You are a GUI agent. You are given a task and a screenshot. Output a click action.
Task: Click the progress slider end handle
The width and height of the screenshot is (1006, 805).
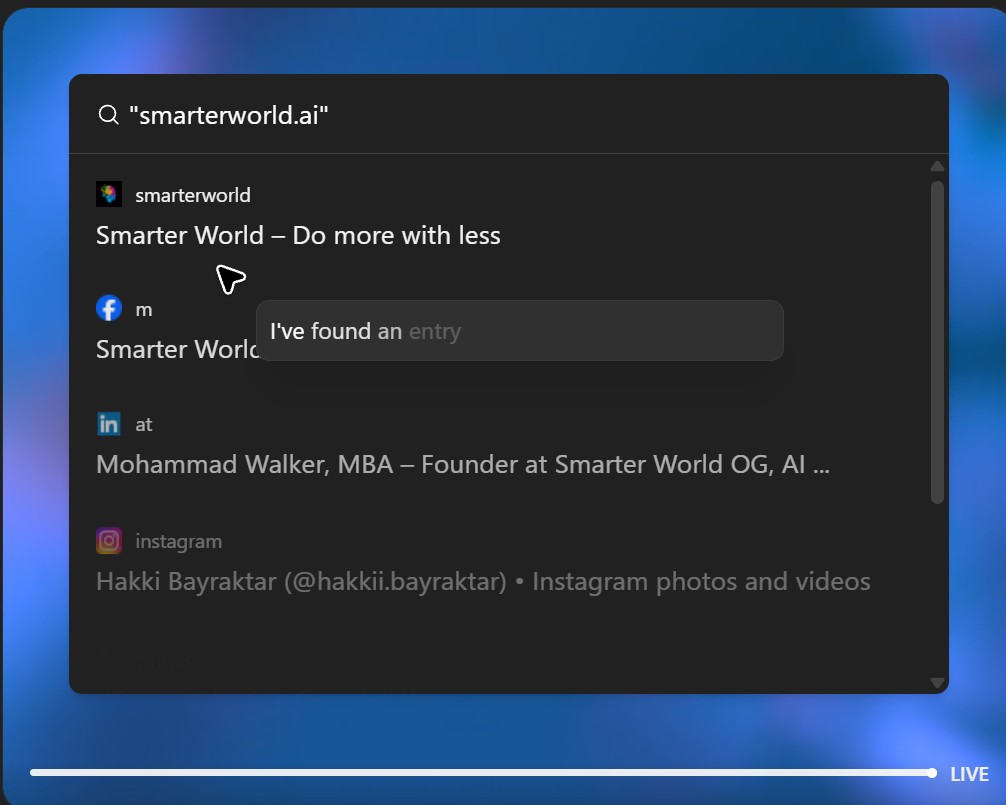coord(932,773)
